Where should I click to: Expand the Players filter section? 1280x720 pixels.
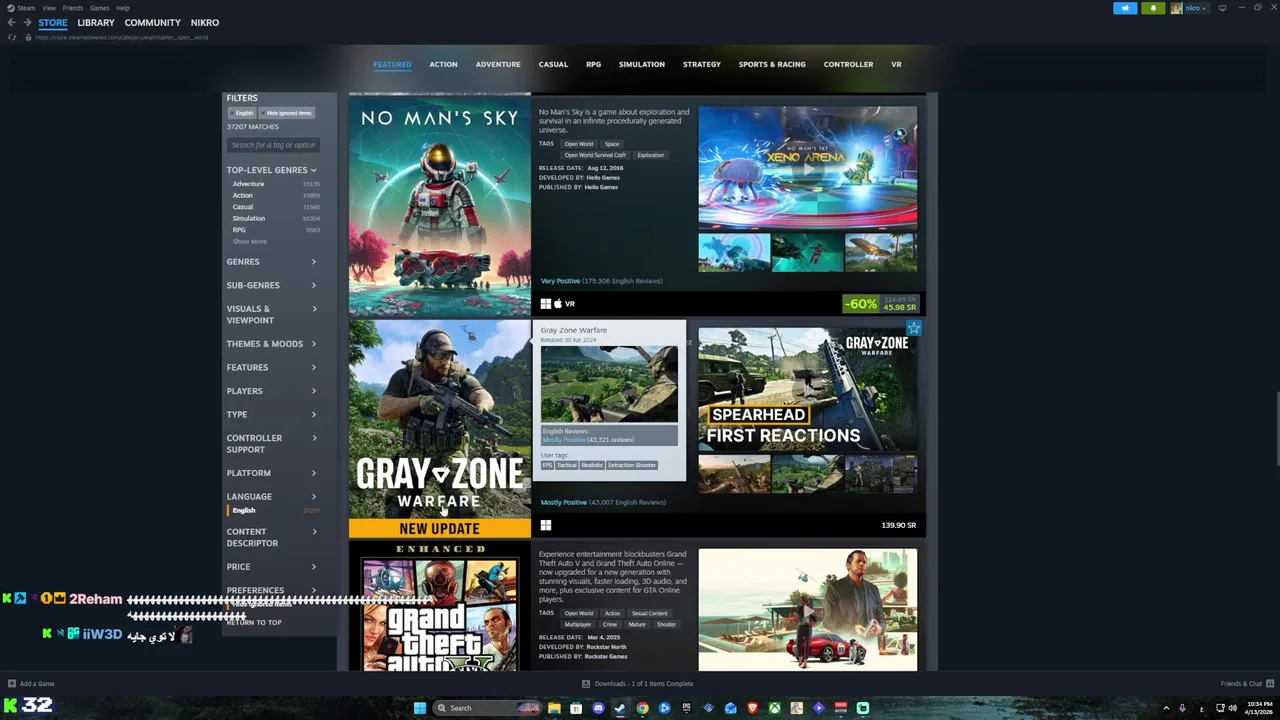271,391
